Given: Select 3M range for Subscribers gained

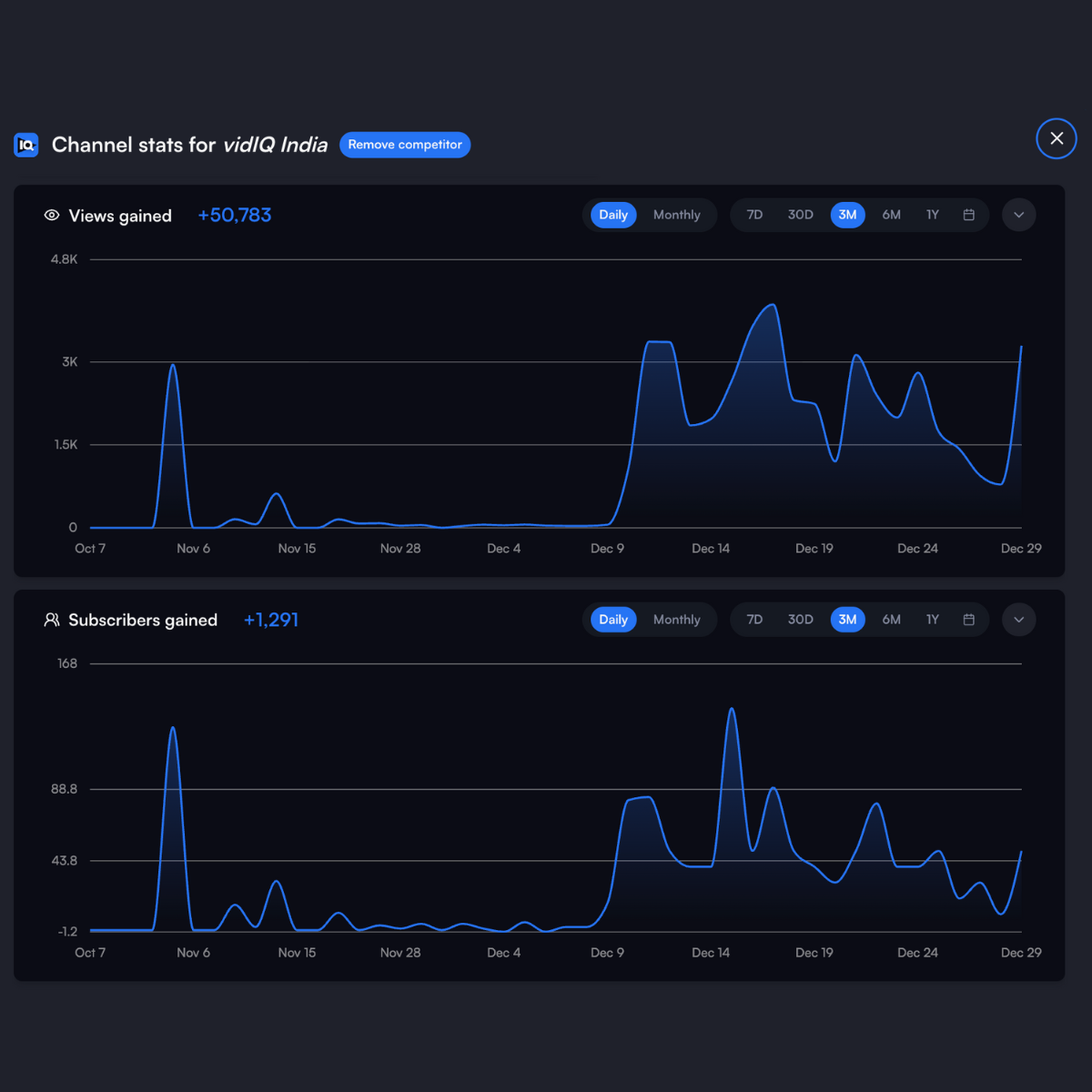Looking at the screenshot, I should (847, 620).
